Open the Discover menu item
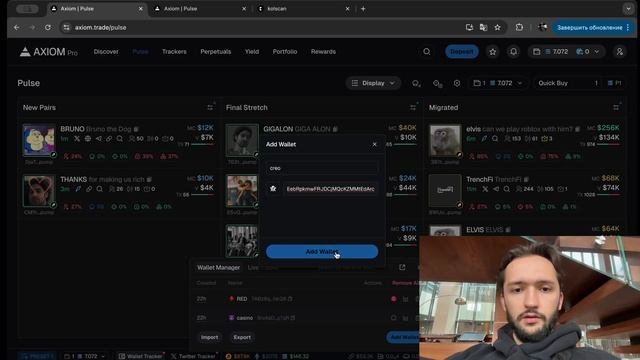Viewport: 640px width, 360px height. point(106,52)
